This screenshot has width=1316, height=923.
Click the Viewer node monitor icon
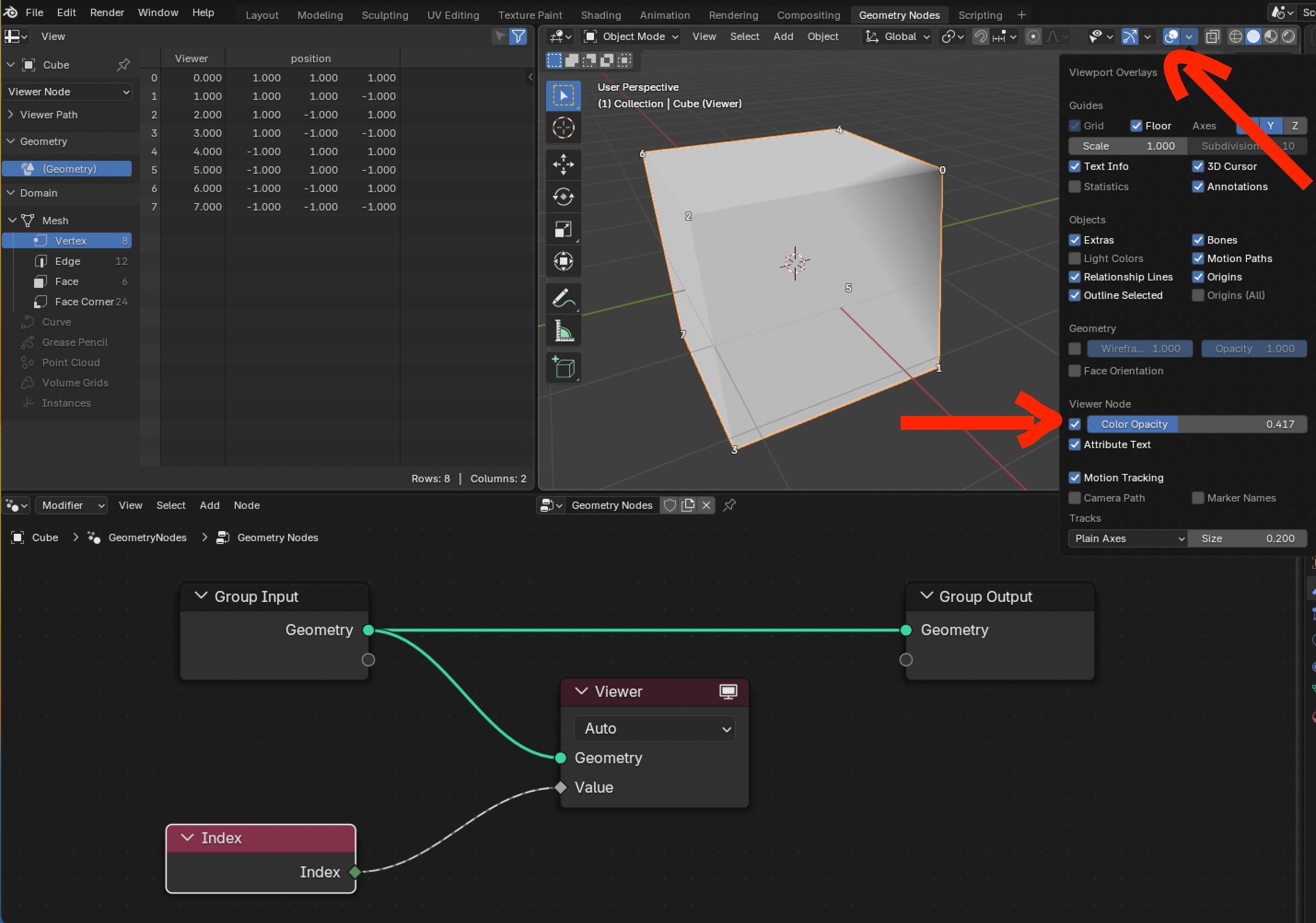[x=728, y=691]
